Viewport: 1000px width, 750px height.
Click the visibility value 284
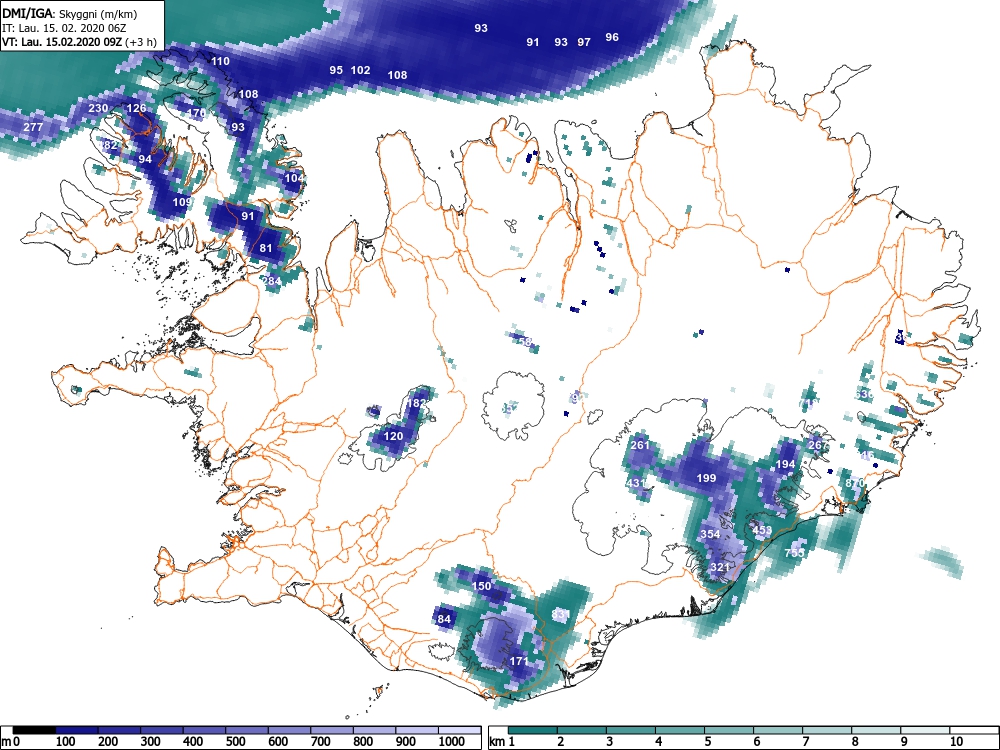click(x=271, y=281)
